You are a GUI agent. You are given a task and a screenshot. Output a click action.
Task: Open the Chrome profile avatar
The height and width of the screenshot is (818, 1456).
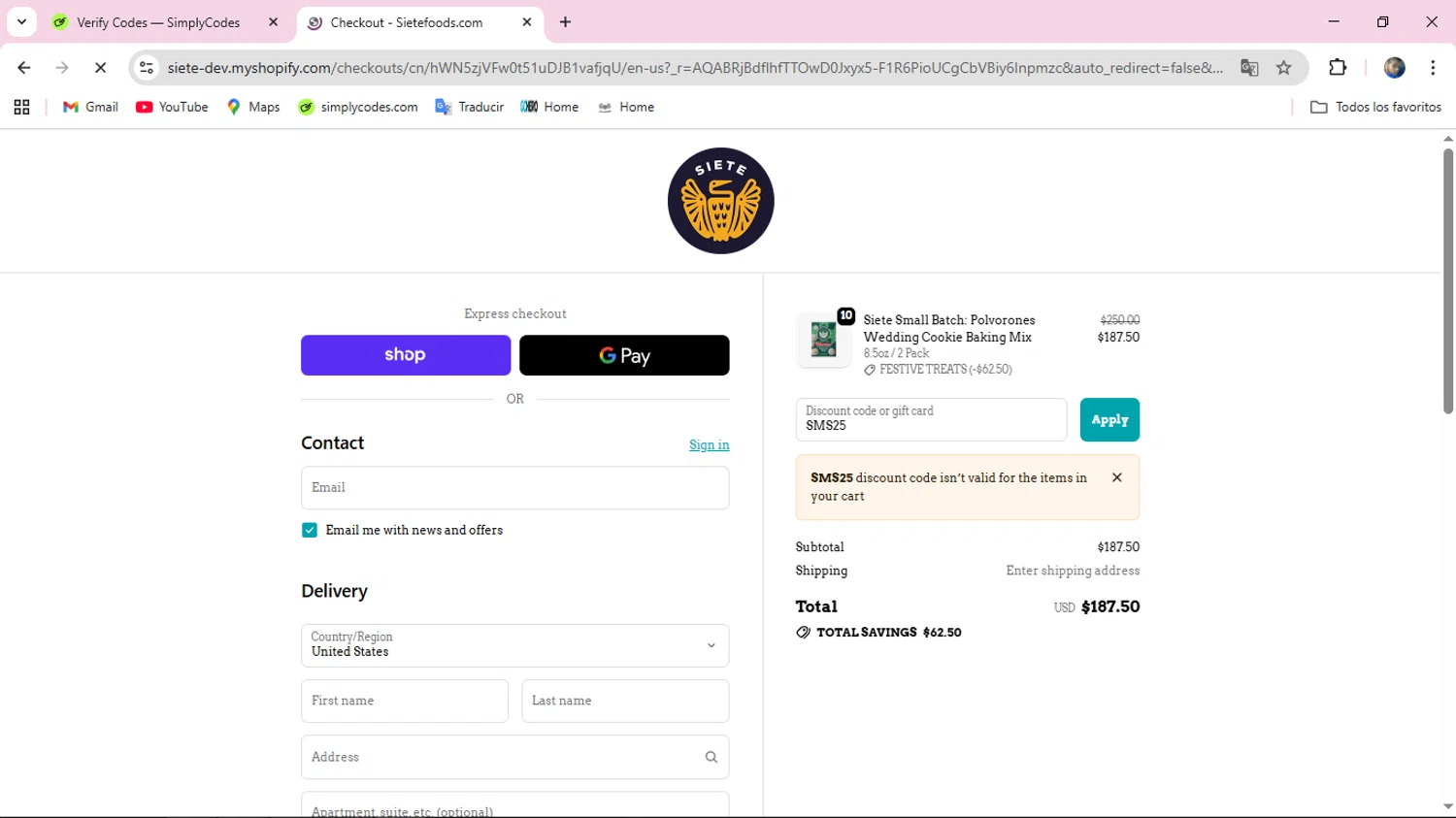click(1395, 68)
